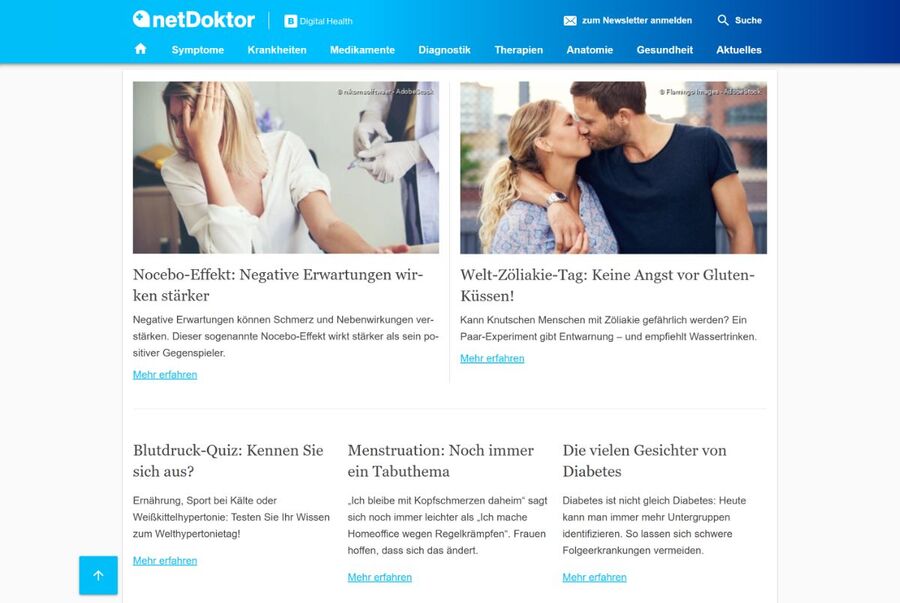The width and height of the screenshot is (900, 603).
Task: Click Mehr erfahren under Menstruation article
Action: (379, 577)
